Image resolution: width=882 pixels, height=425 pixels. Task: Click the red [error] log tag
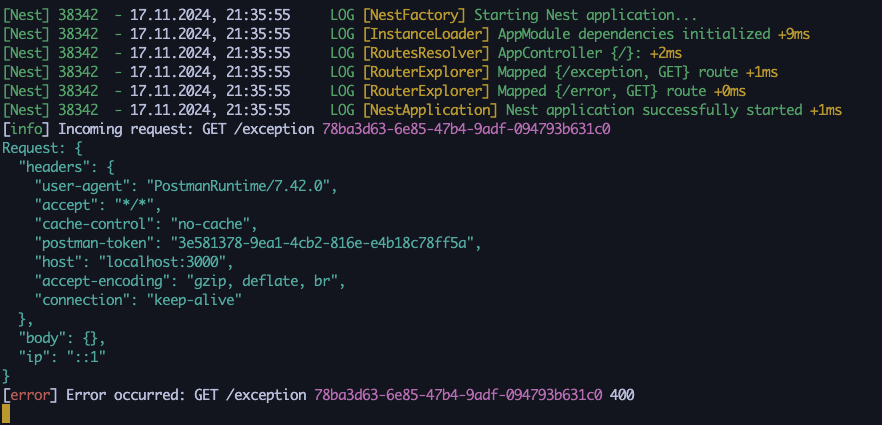coord(30,395)
